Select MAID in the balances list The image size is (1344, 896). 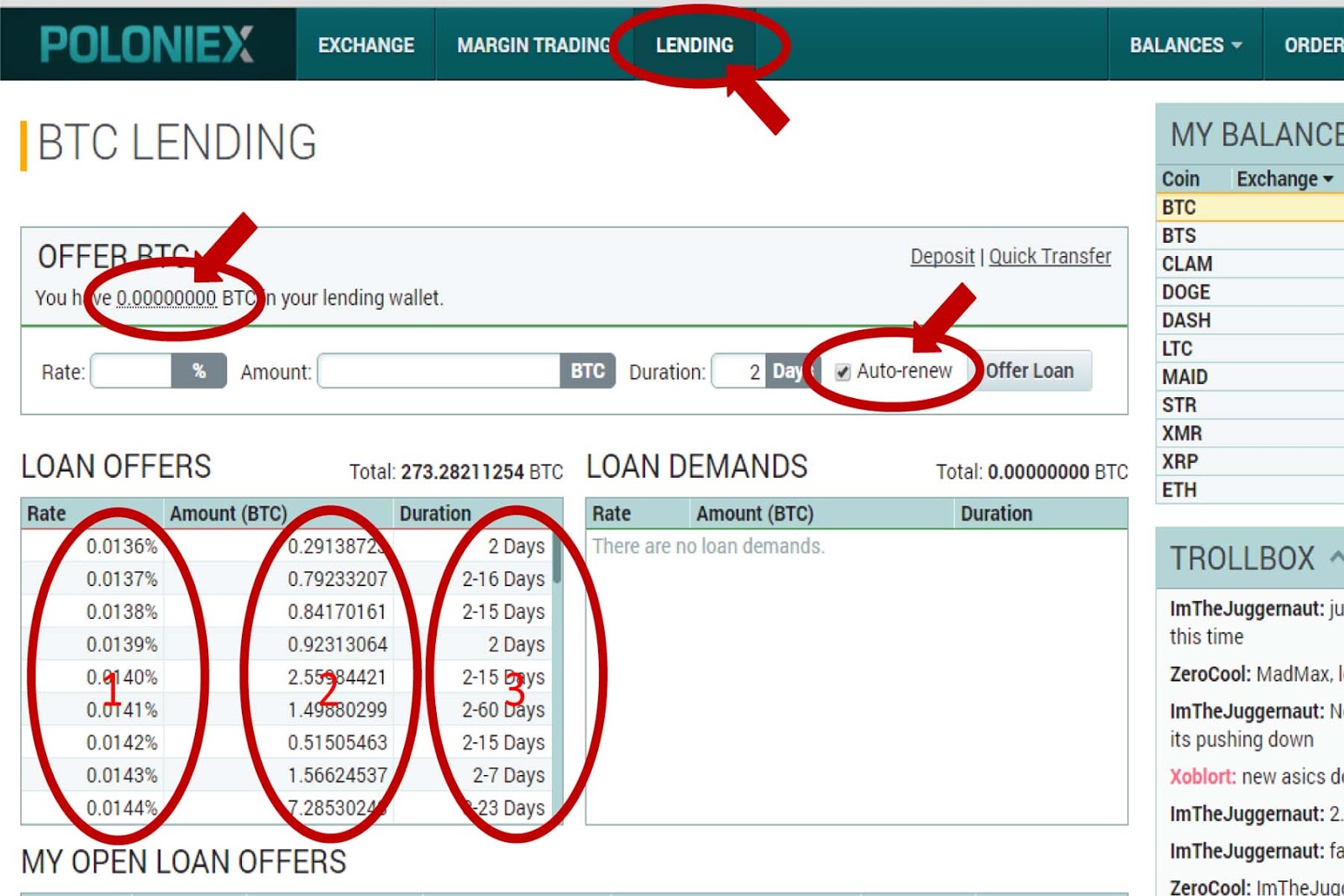coord(1250,377)
